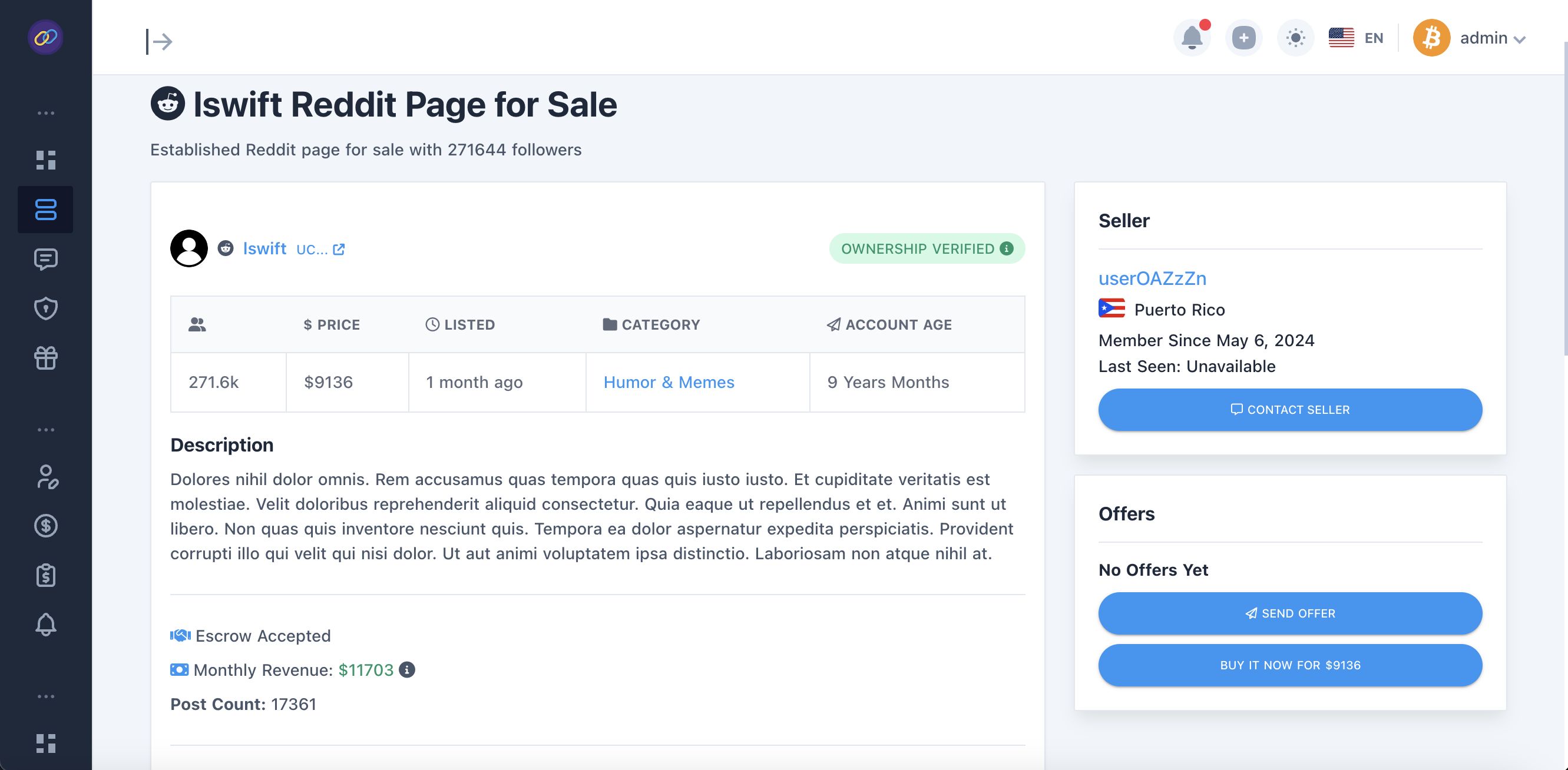Open Humor & Memes category link
The height and width of the screenshot is (770, 1568).
coord(669,382)
